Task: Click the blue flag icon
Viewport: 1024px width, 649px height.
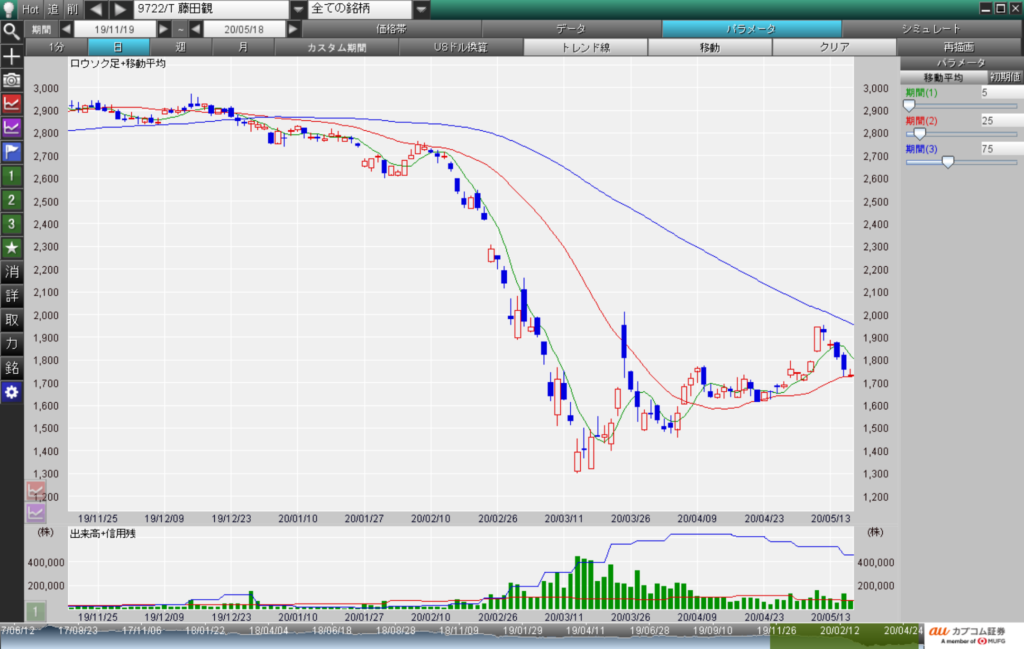Action: (12, 151)
